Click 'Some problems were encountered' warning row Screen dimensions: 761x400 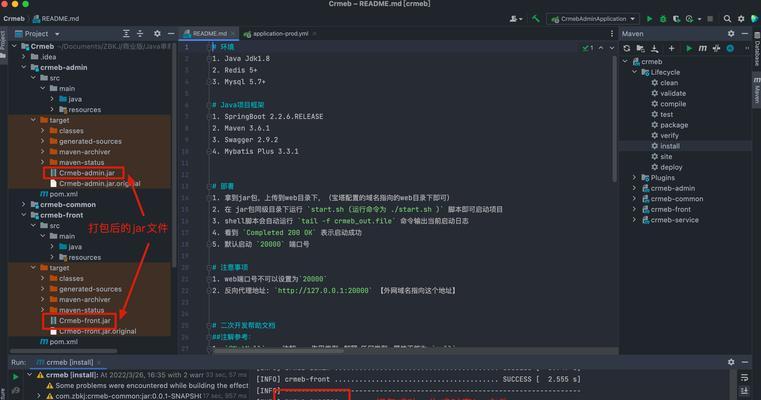tap(147, 385)
